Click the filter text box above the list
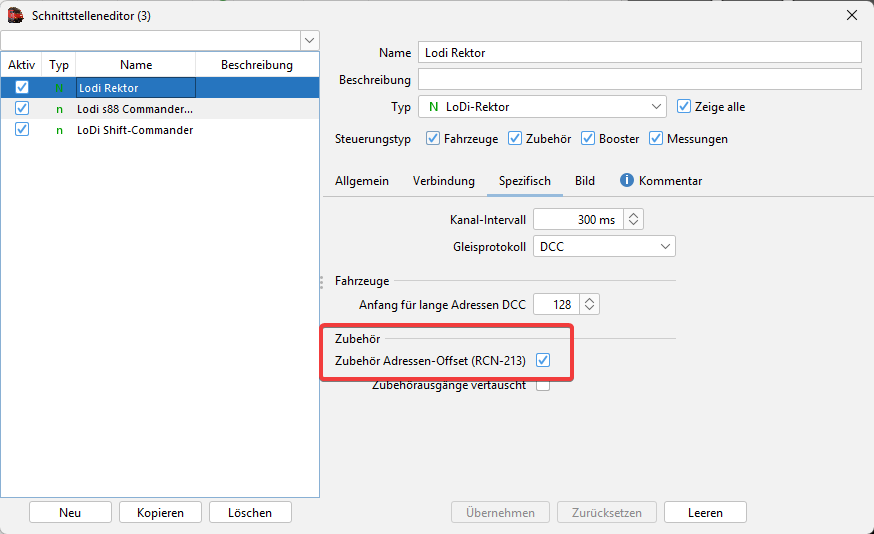 pos(150,40)
